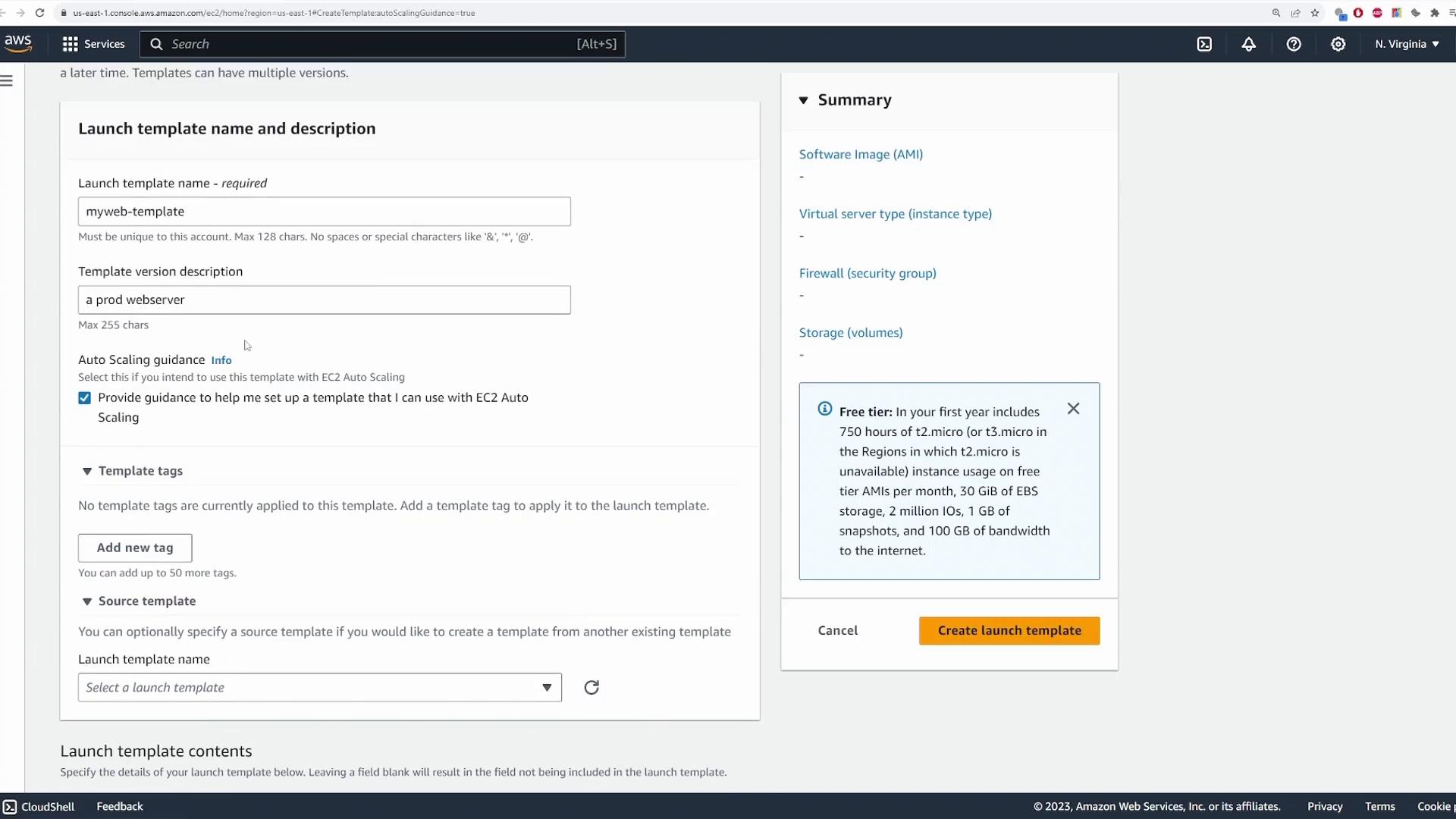Reload the browser page
1456x819 pixels.
[x=39, y=13]
